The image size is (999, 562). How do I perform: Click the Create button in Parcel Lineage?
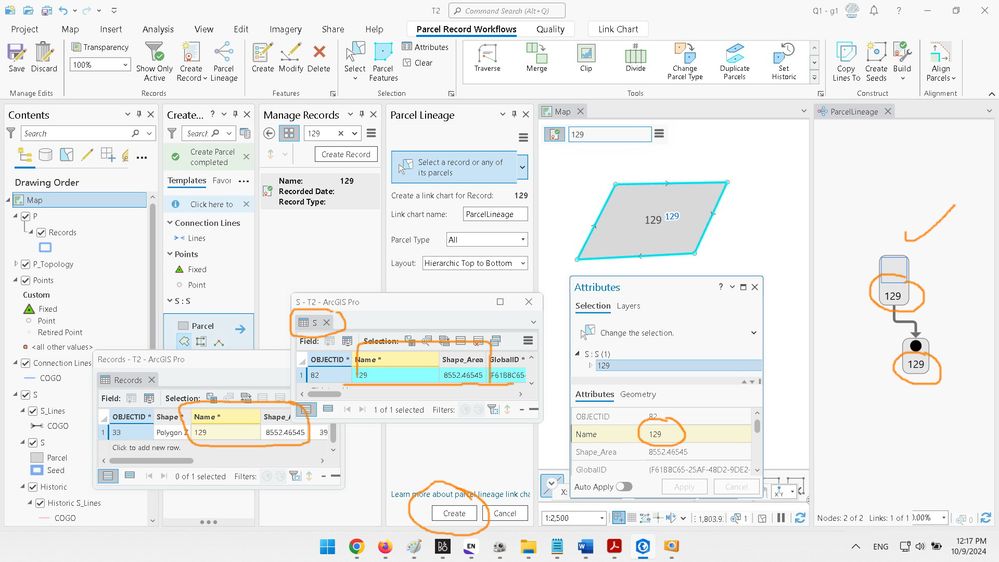454,513
